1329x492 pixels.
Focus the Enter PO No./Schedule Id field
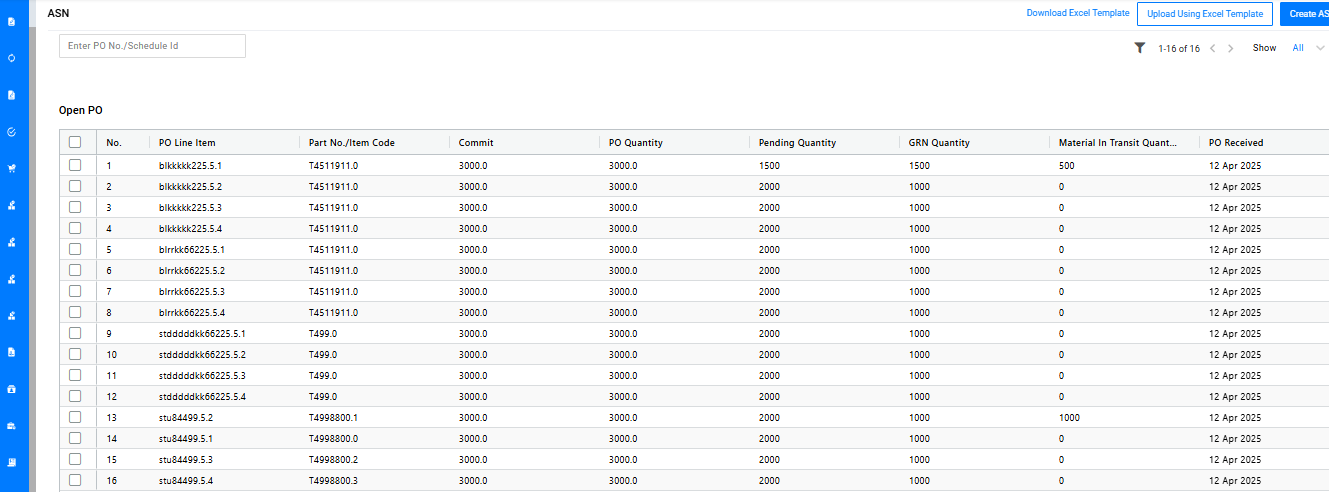[152, 46]
